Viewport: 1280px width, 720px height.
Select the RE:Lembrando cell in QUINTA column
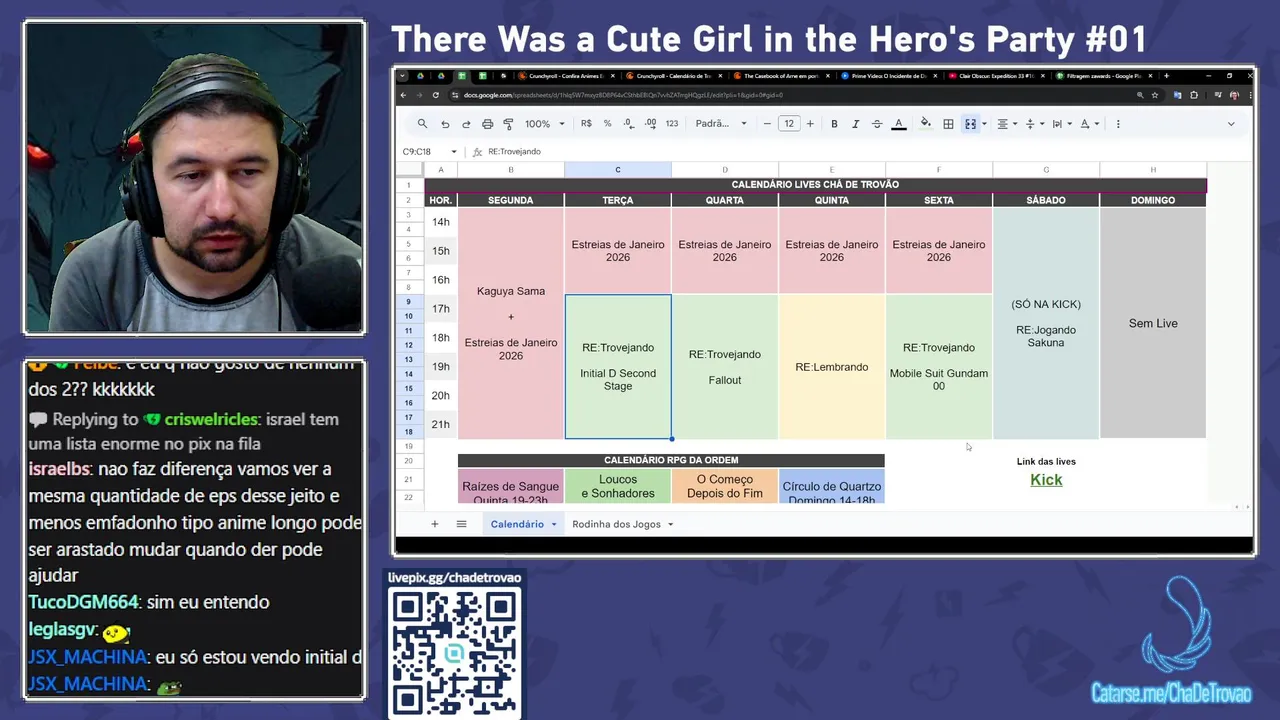832,367
